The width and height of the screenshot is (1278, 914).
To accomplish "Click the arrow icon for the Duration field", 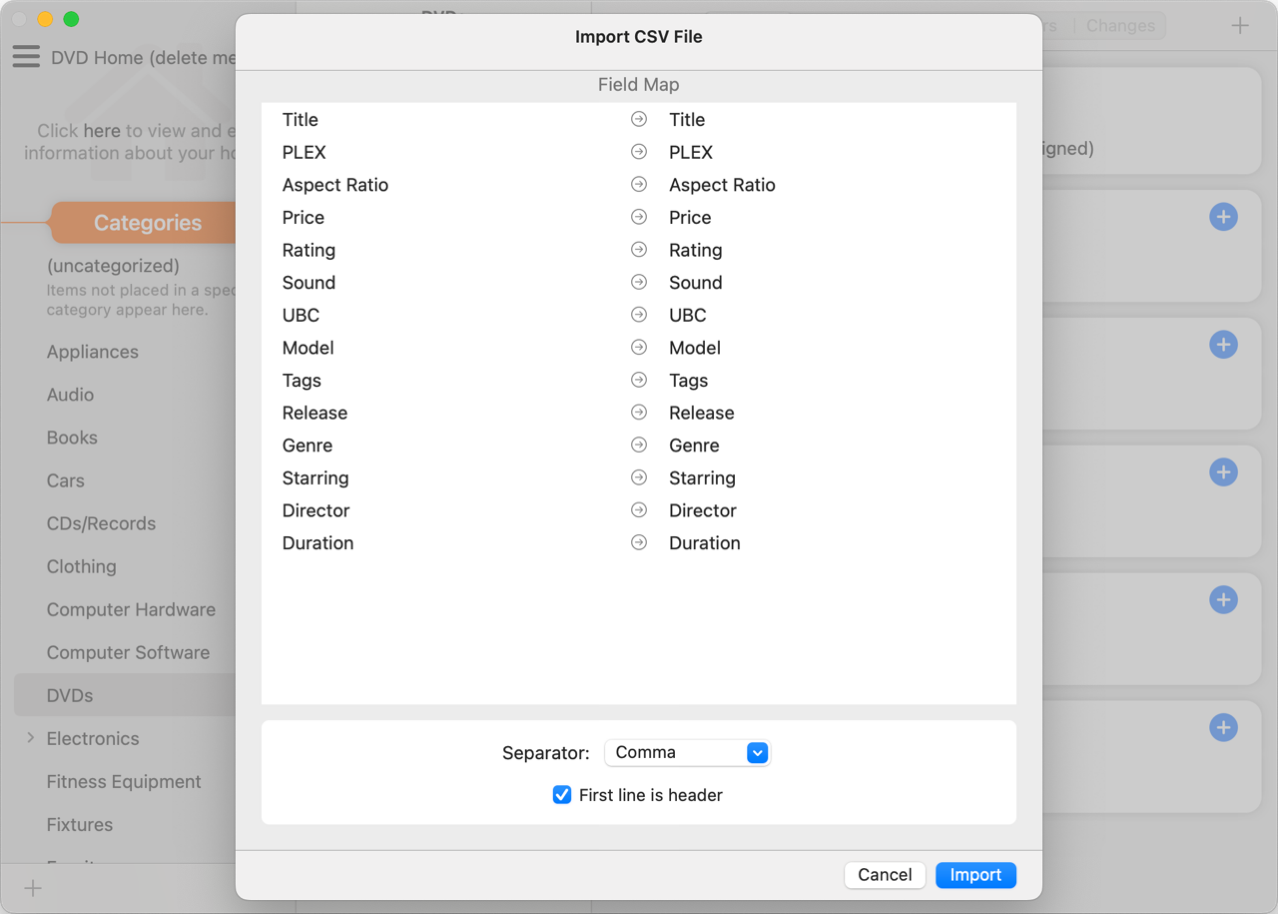I will (x=639, y=543).
